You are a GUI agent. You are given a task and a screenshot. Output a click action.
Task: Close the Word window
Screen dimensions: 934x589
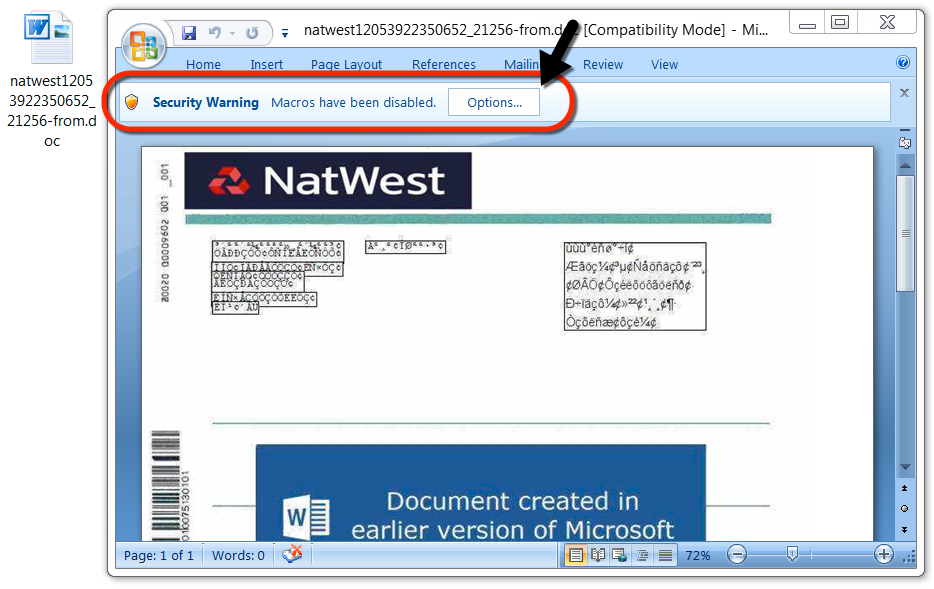pos(887,23)
